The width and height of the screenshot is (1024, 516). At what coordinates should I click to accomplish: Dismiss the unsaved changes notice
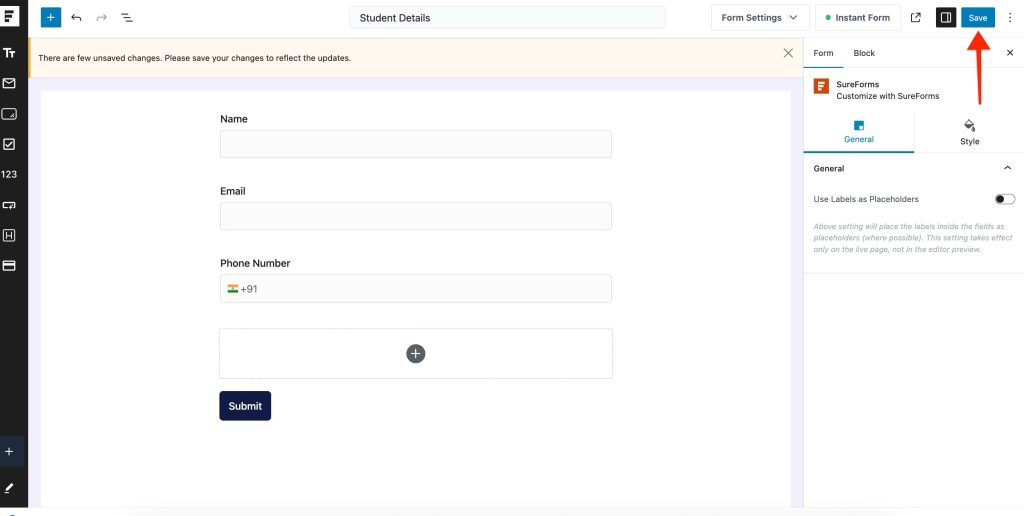click(x=788, y=53)
